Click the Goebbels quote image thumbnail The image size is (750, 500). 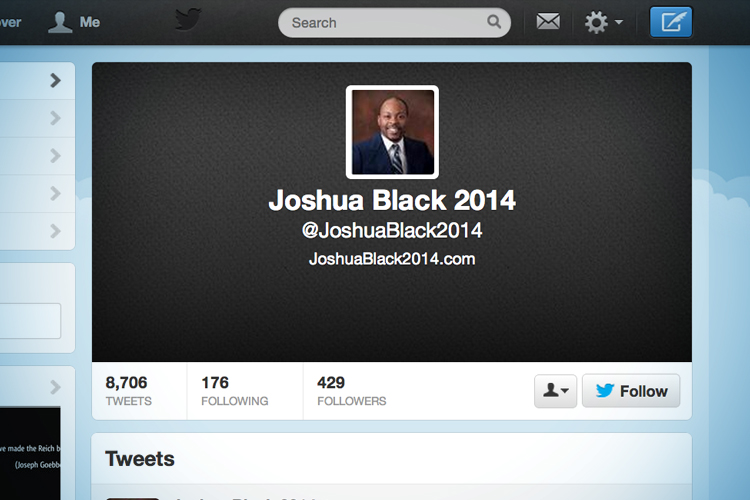click(30, 454)
